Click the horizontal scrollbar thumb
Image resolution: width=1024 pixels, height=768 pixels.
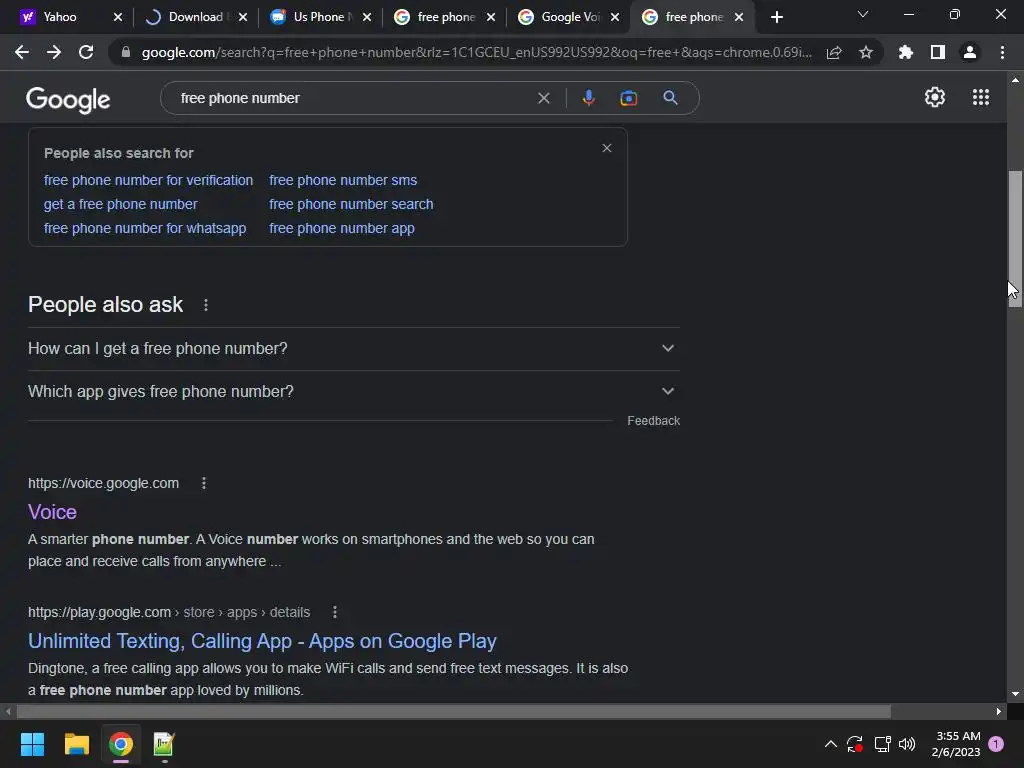point(454,711)
